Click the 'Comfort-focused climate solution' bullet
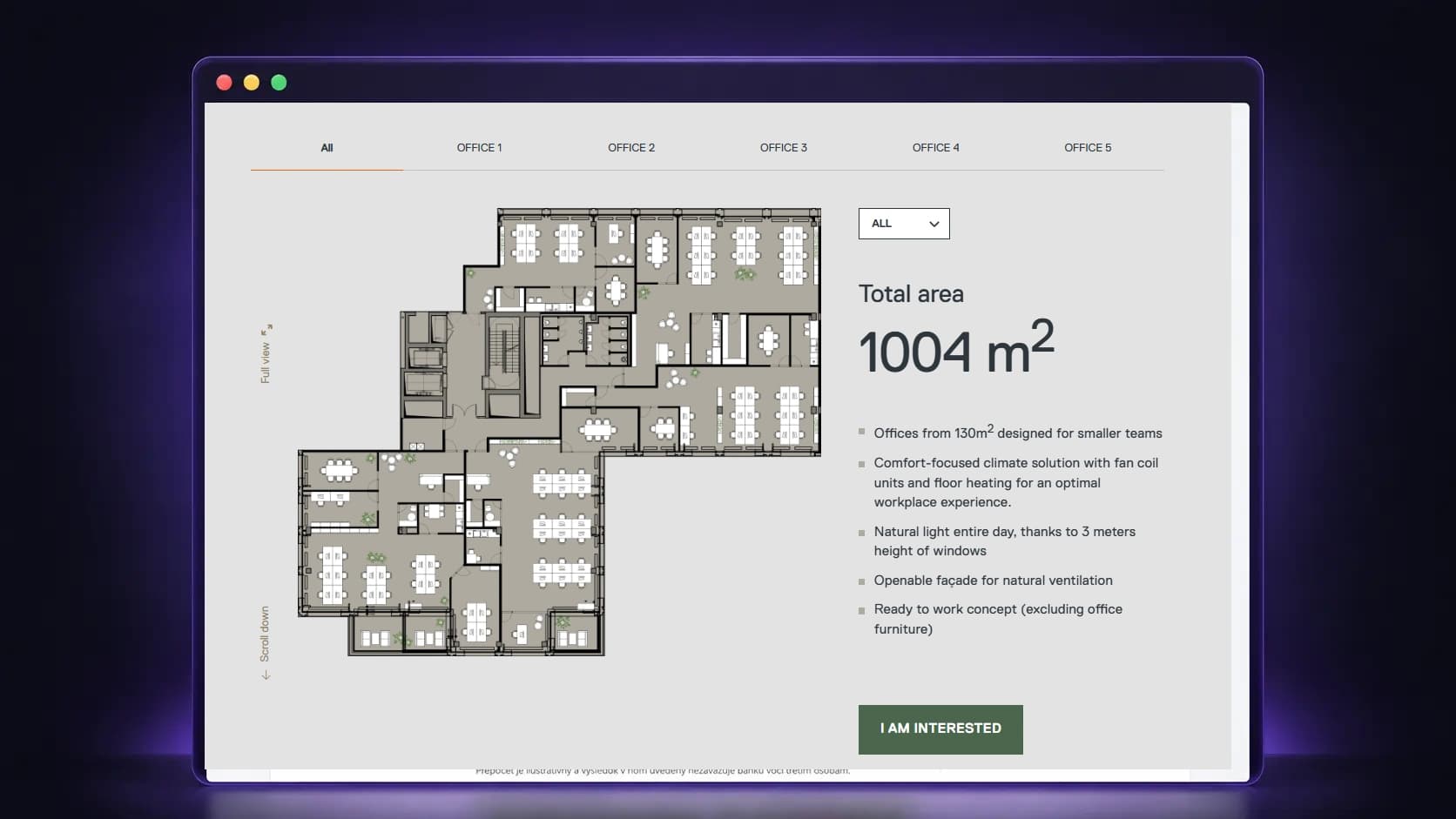This screenshot has width=1456, height=819. 1016,482
